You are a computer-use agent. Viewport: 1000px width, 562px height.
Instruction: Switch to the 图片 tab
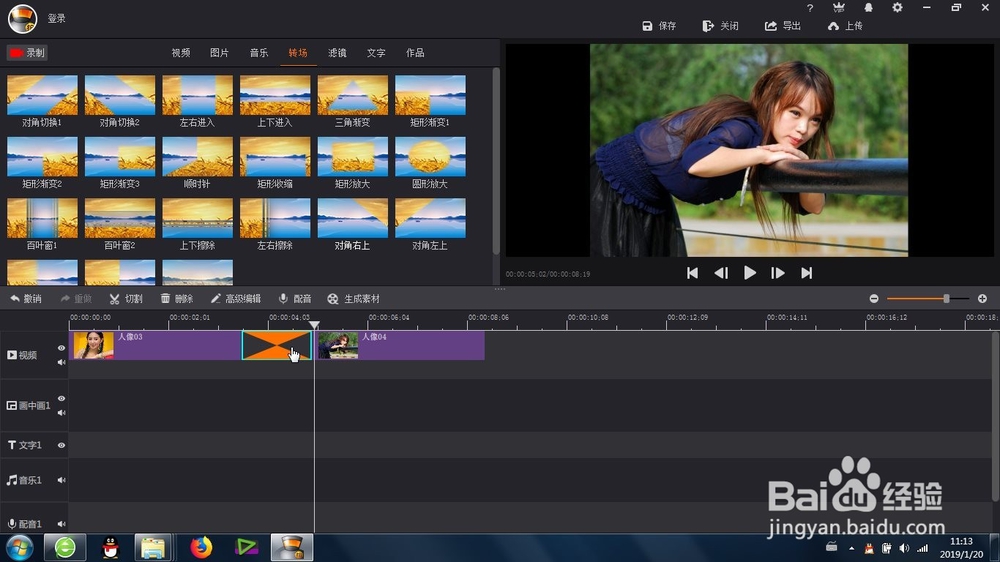click(219, 53)
